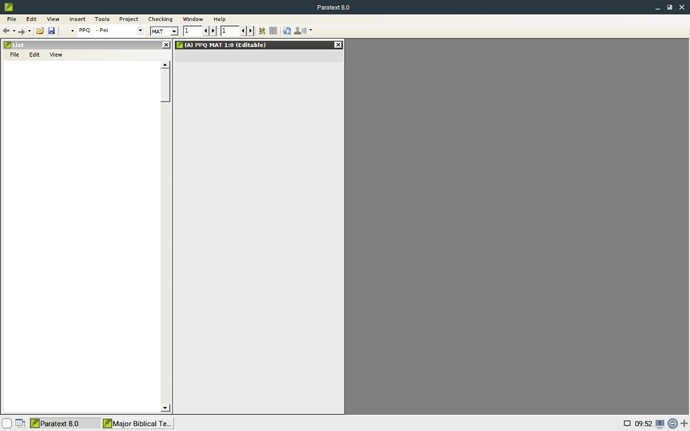Open View menu in List panel
Screen dimensions: 690x431
pyautogui.click(x=56, y=55)
